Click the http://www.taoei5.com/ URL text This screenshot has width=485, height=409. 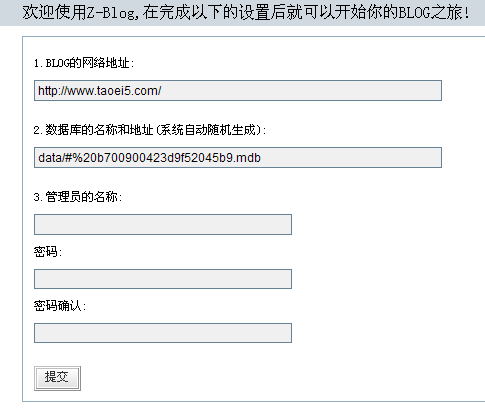coord(100,91)
